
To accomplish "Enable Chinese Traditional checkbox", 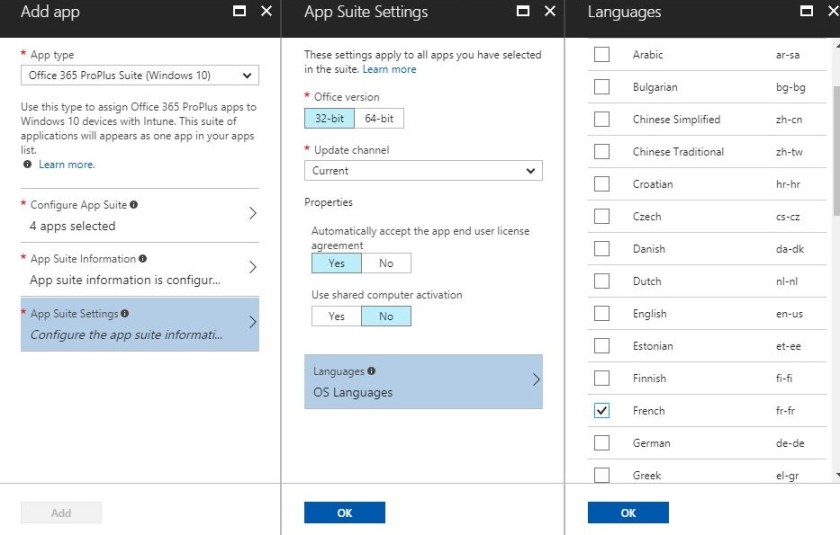I will [602, 152].
